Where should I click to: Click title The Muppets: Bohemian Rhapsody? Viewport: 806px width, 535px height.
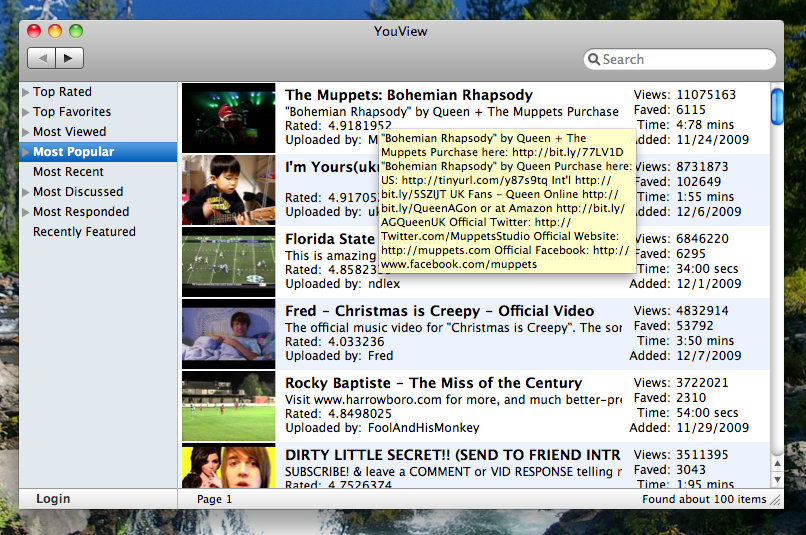[x=409, y=96]
